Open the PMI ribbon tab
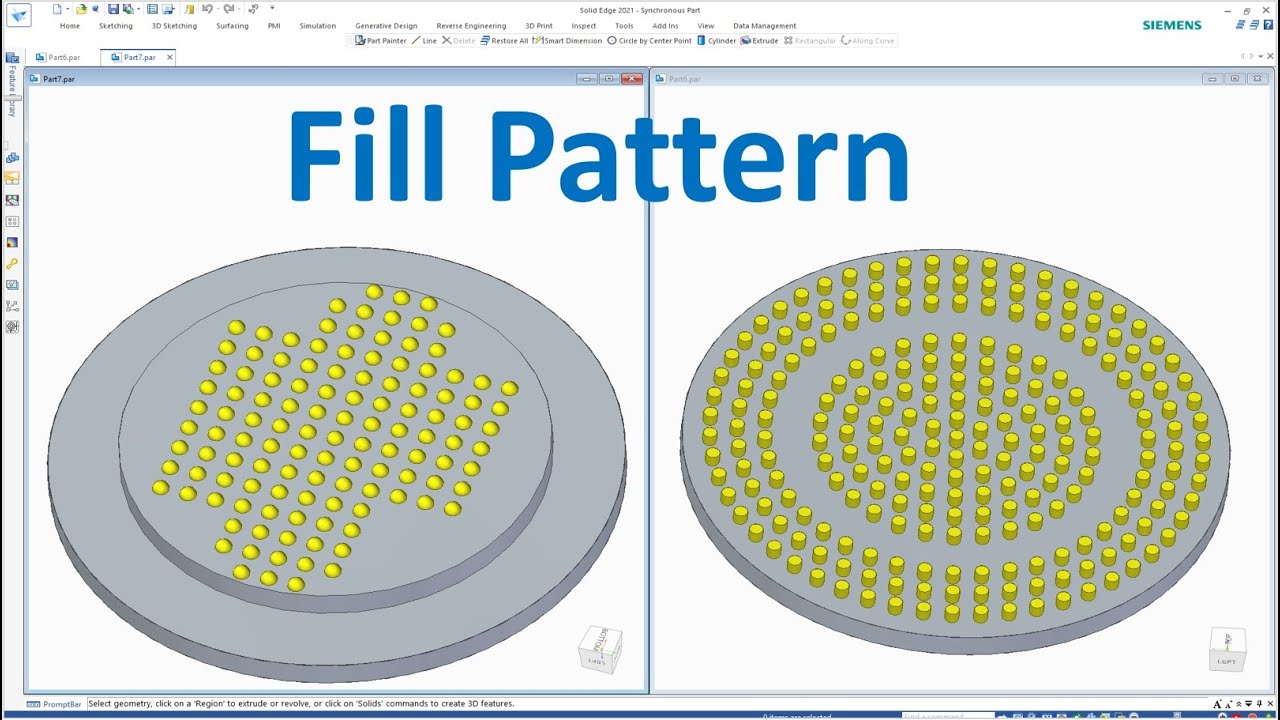 tap(274, 26)
